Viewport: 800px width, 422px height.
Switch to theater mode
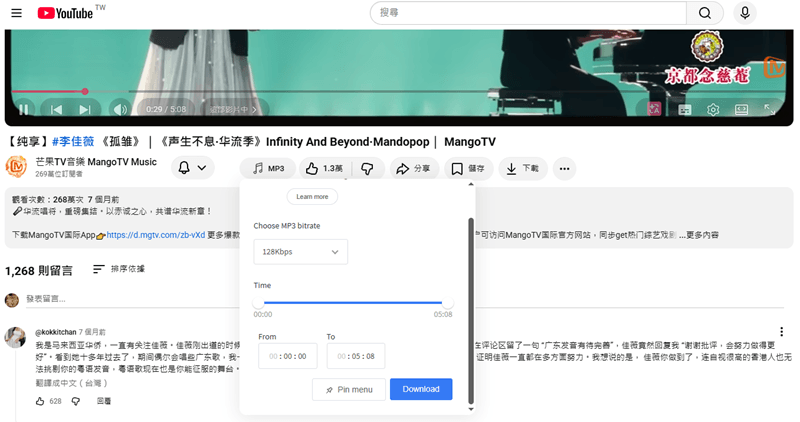coord(741,110)
